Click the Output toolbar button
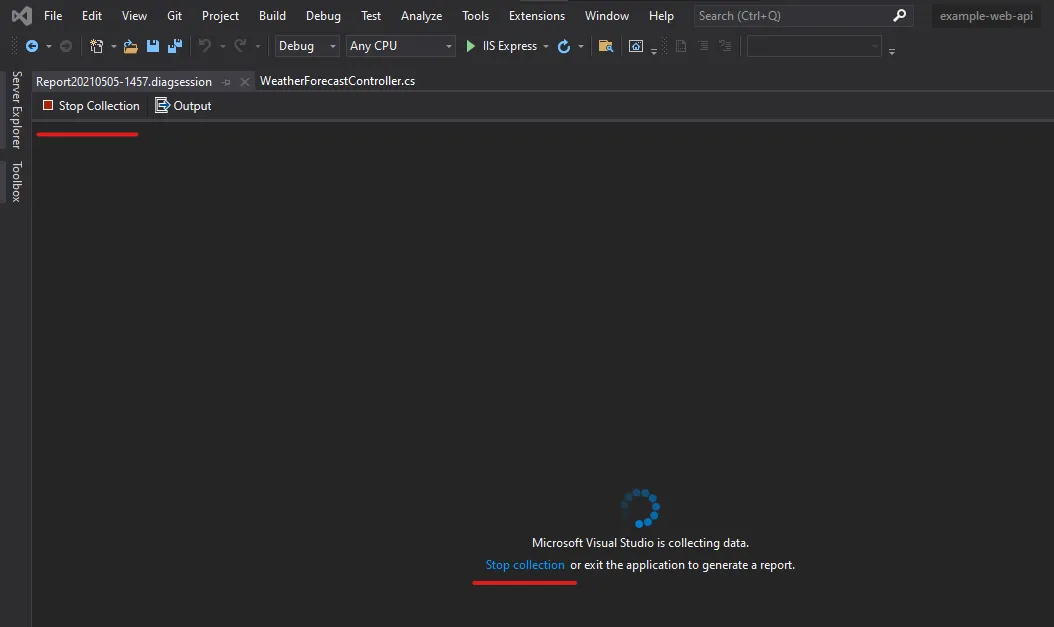The height and width of the screenshot is (627, 1054). coord(184,106)
